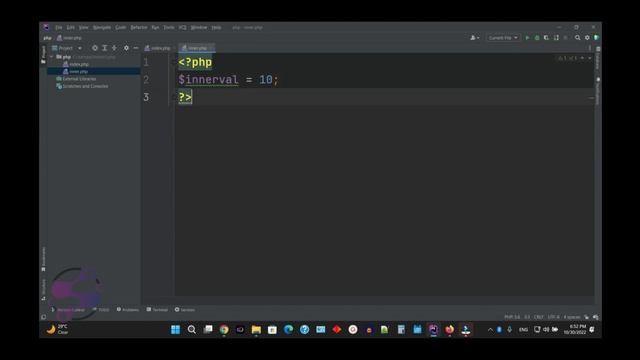Open the Edit menu

71,27
